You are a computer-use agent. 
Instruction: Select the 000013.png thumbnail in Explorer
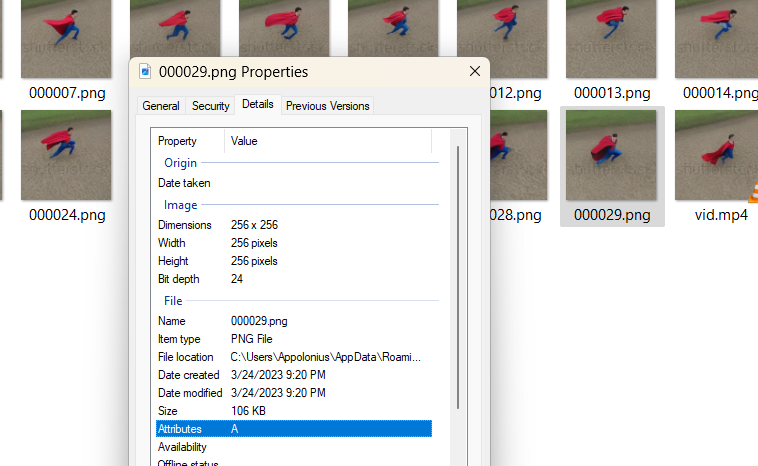(611, 39)
